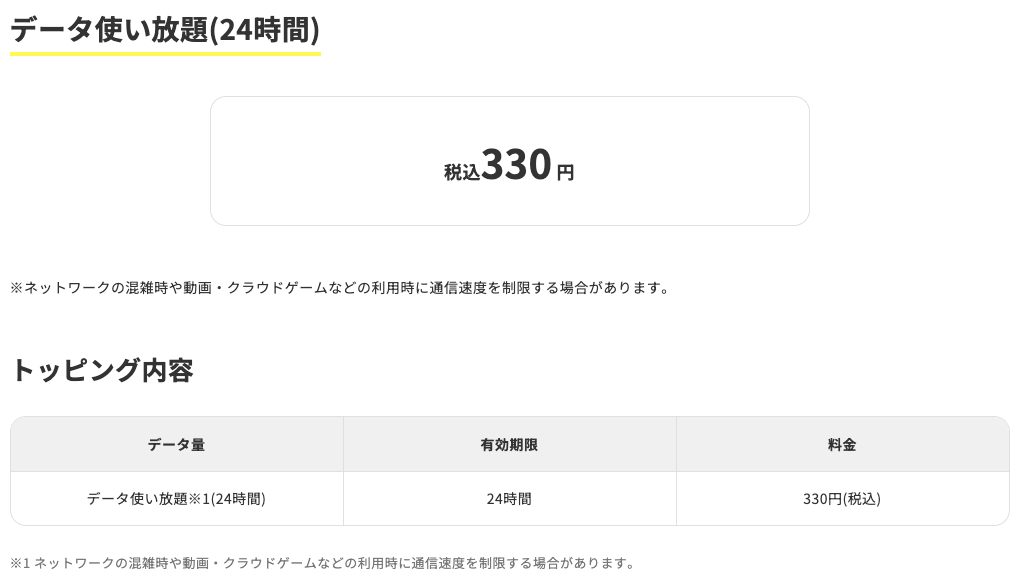Click the 円 symbol after the price

pos(565,172)
